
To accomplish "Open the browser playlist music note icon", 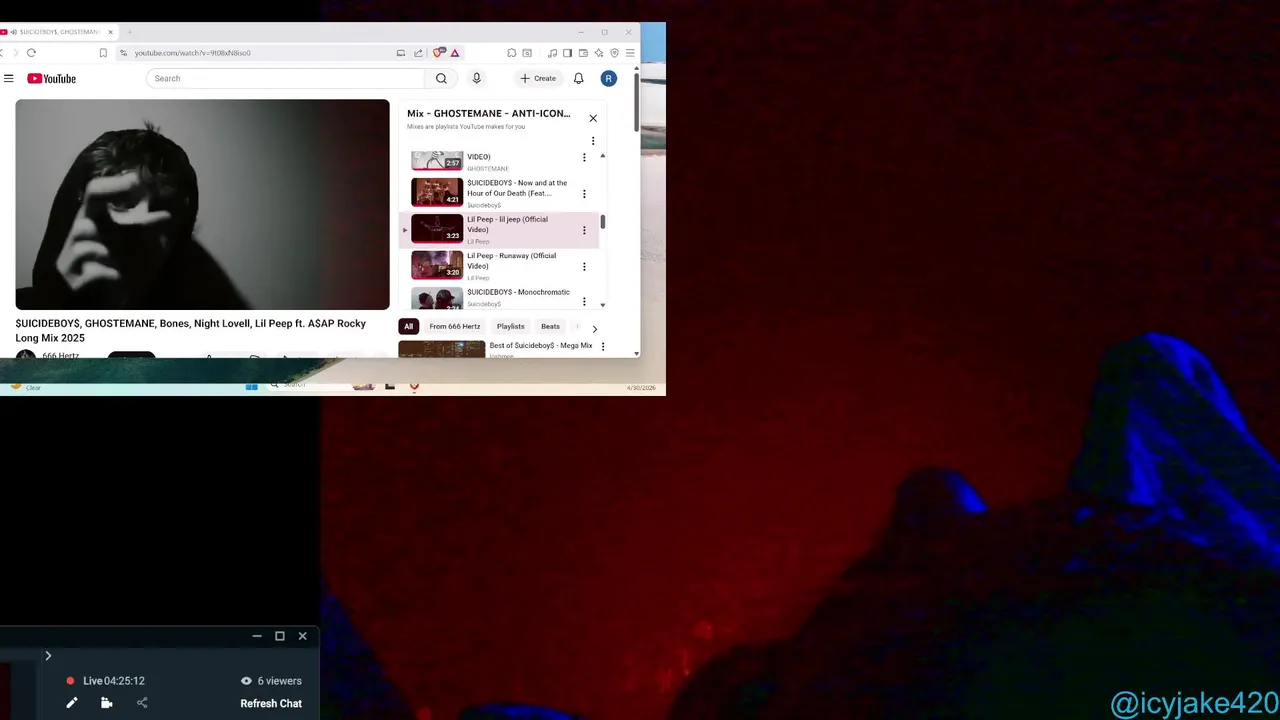I will click(x=552, y=53).
